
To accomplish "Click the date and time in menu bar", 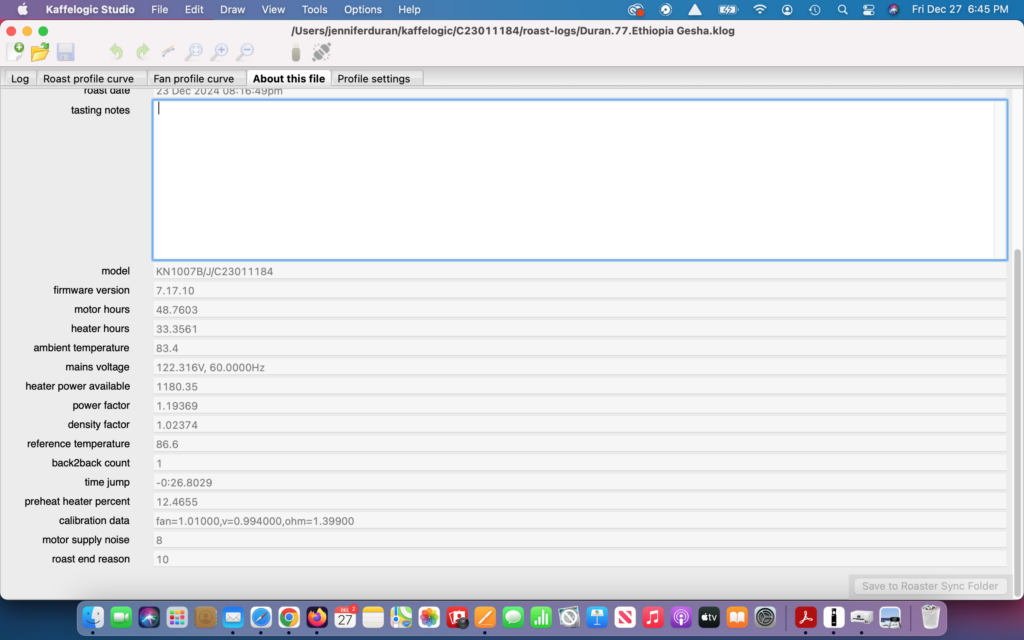I will [959, 10].
